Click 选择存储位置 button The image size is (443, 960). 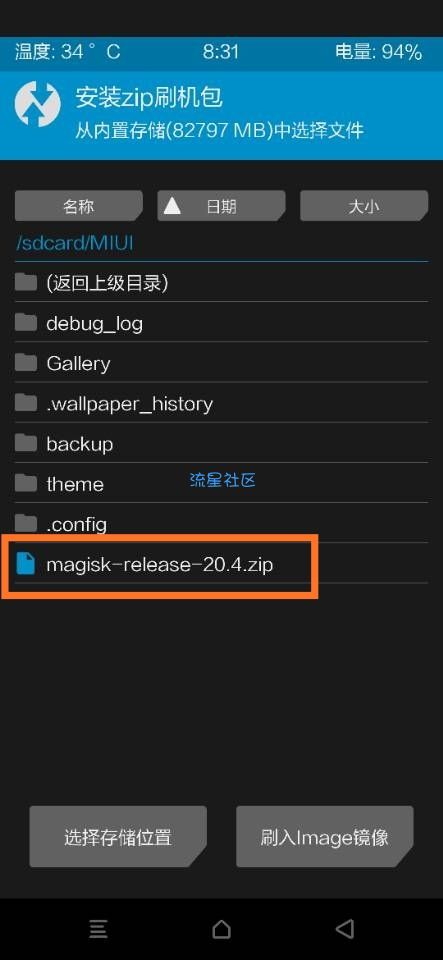coord(117,836)
